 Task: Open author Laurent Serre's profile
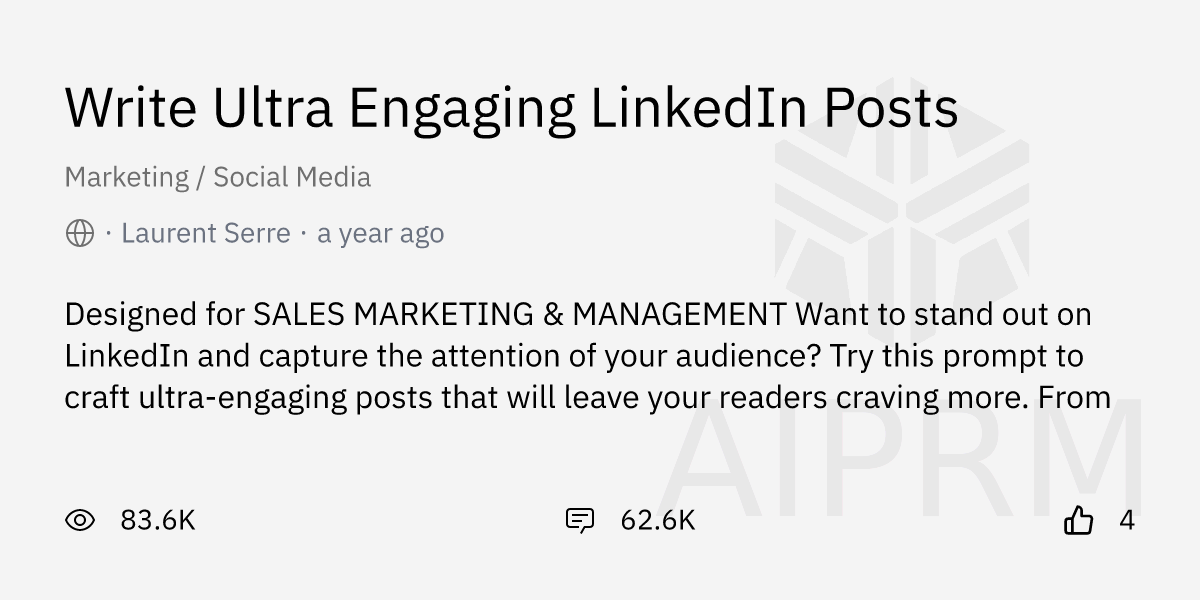[x=205, y=234]
